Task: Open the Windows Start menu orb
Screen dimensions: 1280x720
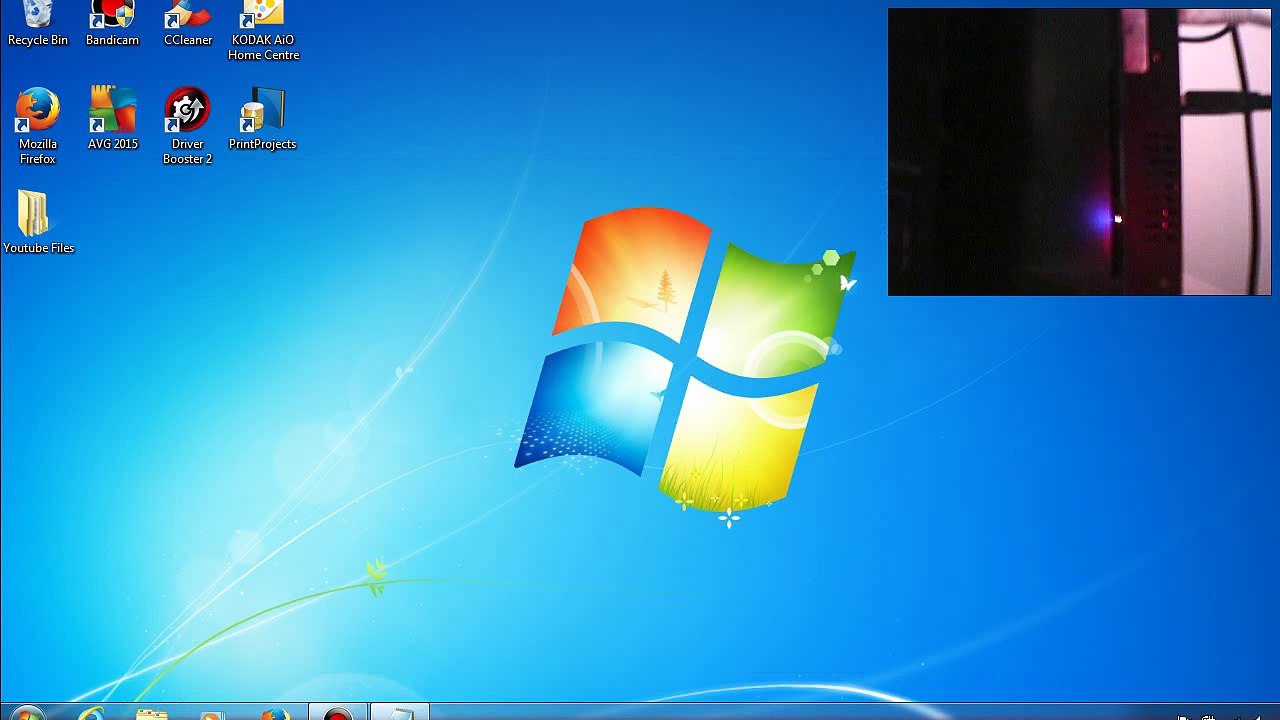Action: coord(28,714)
